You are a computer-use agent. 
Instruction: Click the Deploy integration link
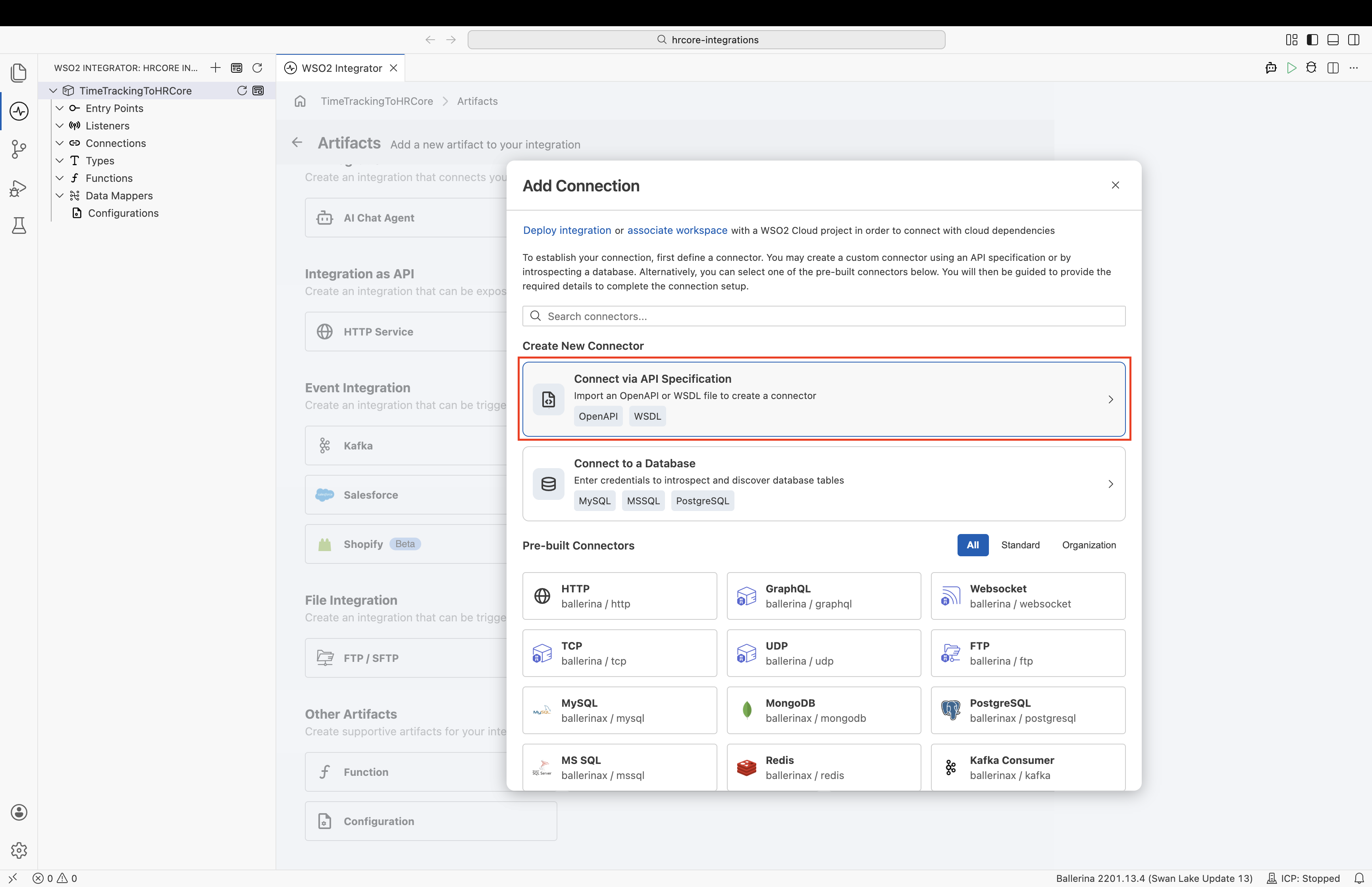pos(567,230)
